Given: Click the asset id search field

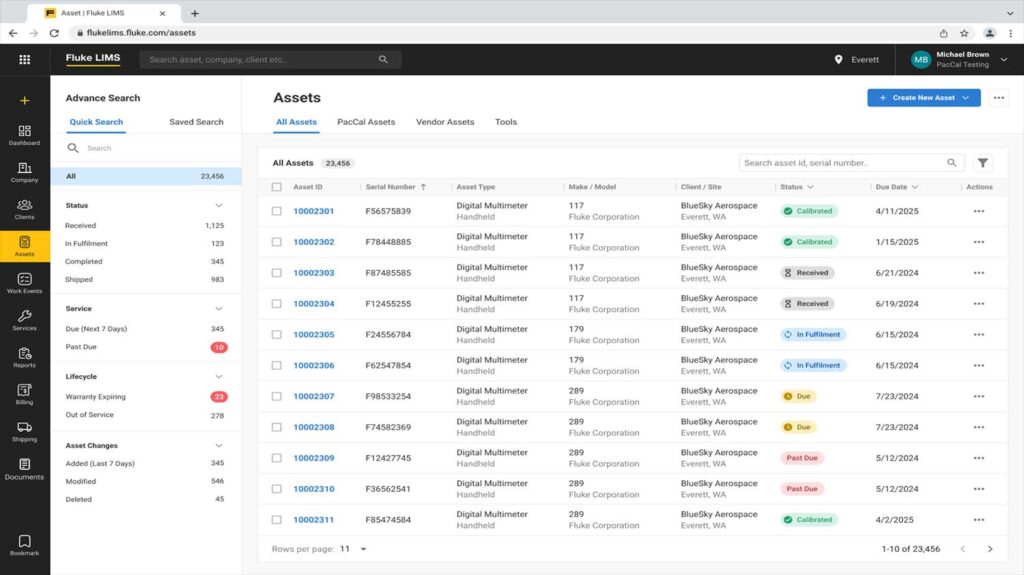Looking at the screenshot, I should tap(840, 163).
